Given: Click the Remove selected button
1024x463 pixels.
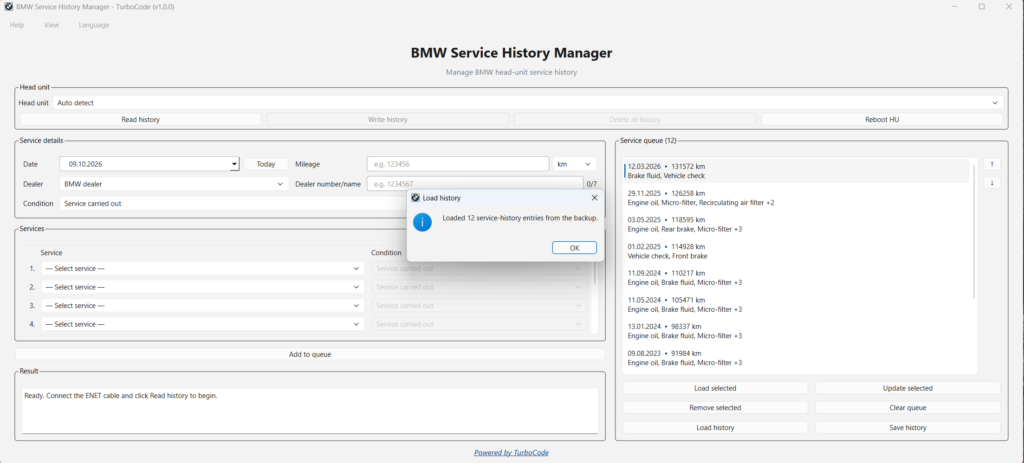Looking at the screenshot, I should click(715, 407).
